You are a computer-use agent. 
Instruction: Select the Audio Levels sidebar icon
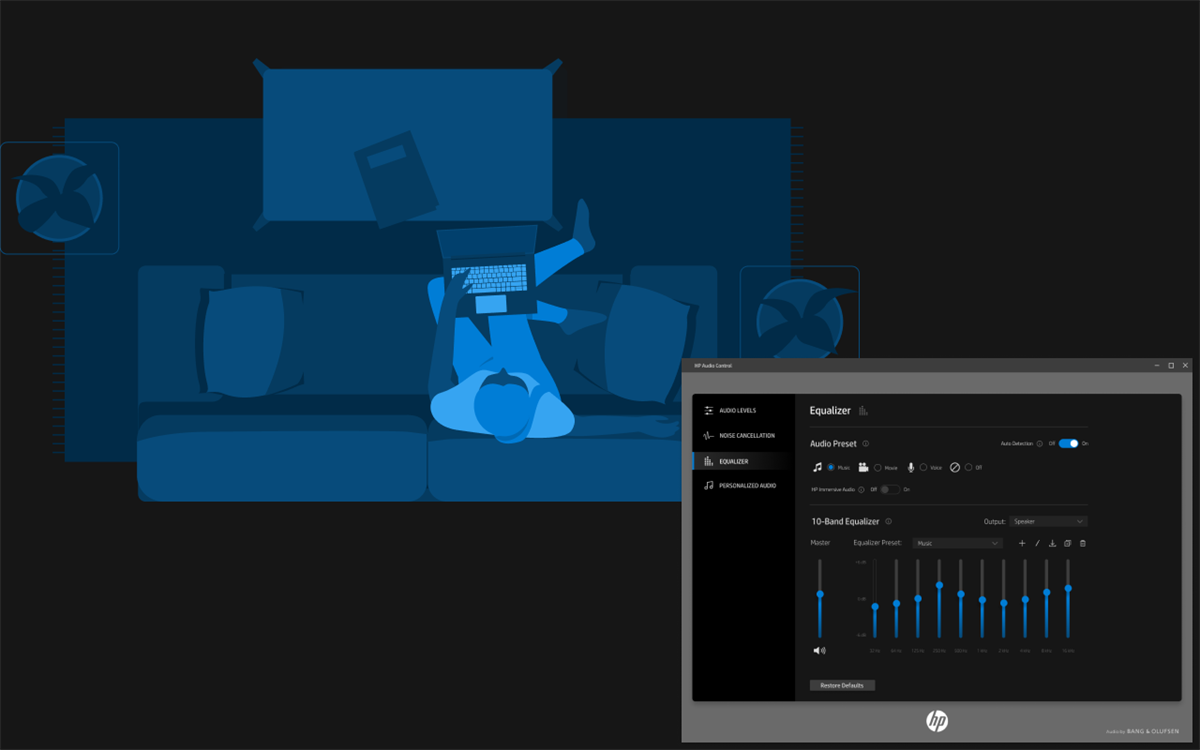pos(710,410)
